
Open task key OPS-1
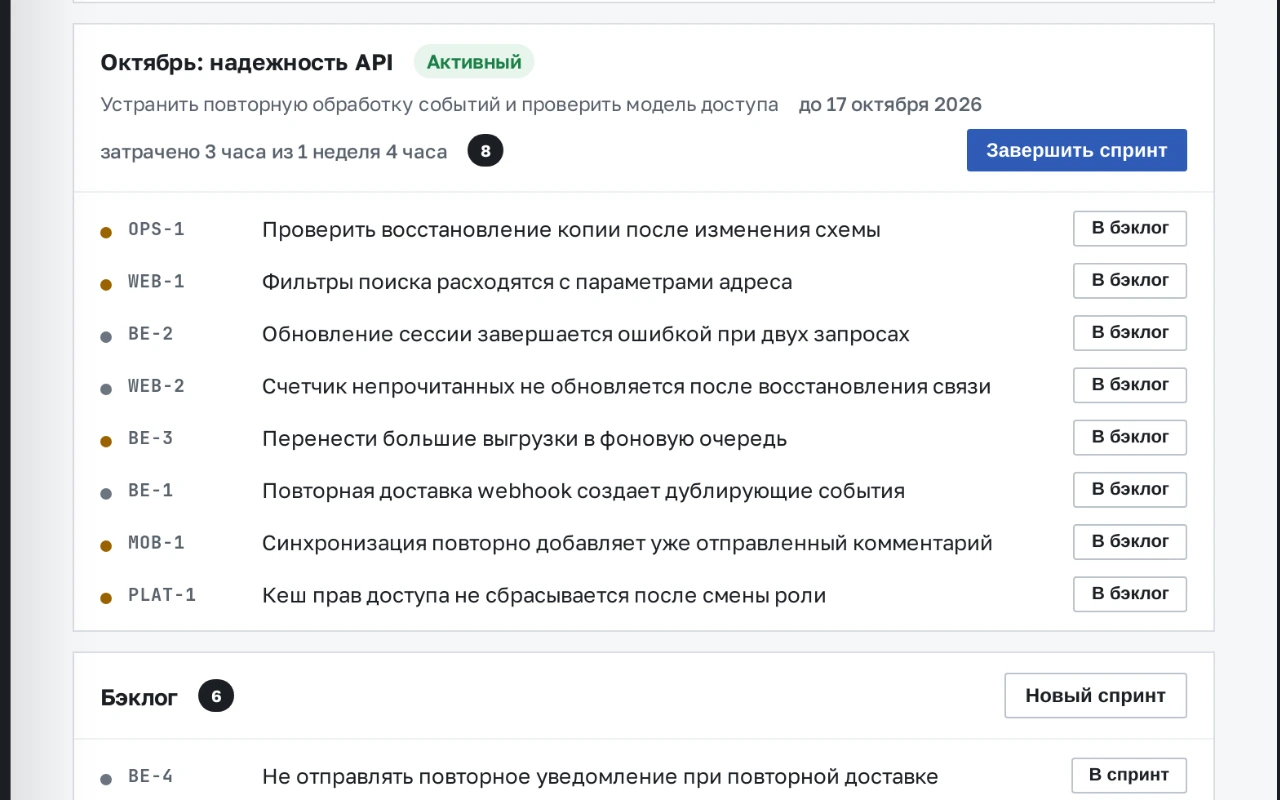coord(157,229)
